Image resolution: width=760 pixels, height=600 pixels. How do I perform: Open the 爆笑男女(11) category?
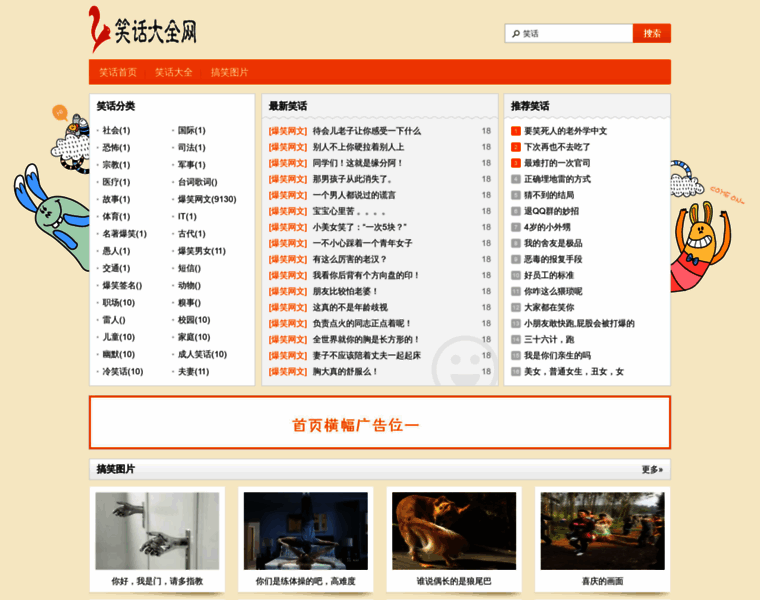202,251
